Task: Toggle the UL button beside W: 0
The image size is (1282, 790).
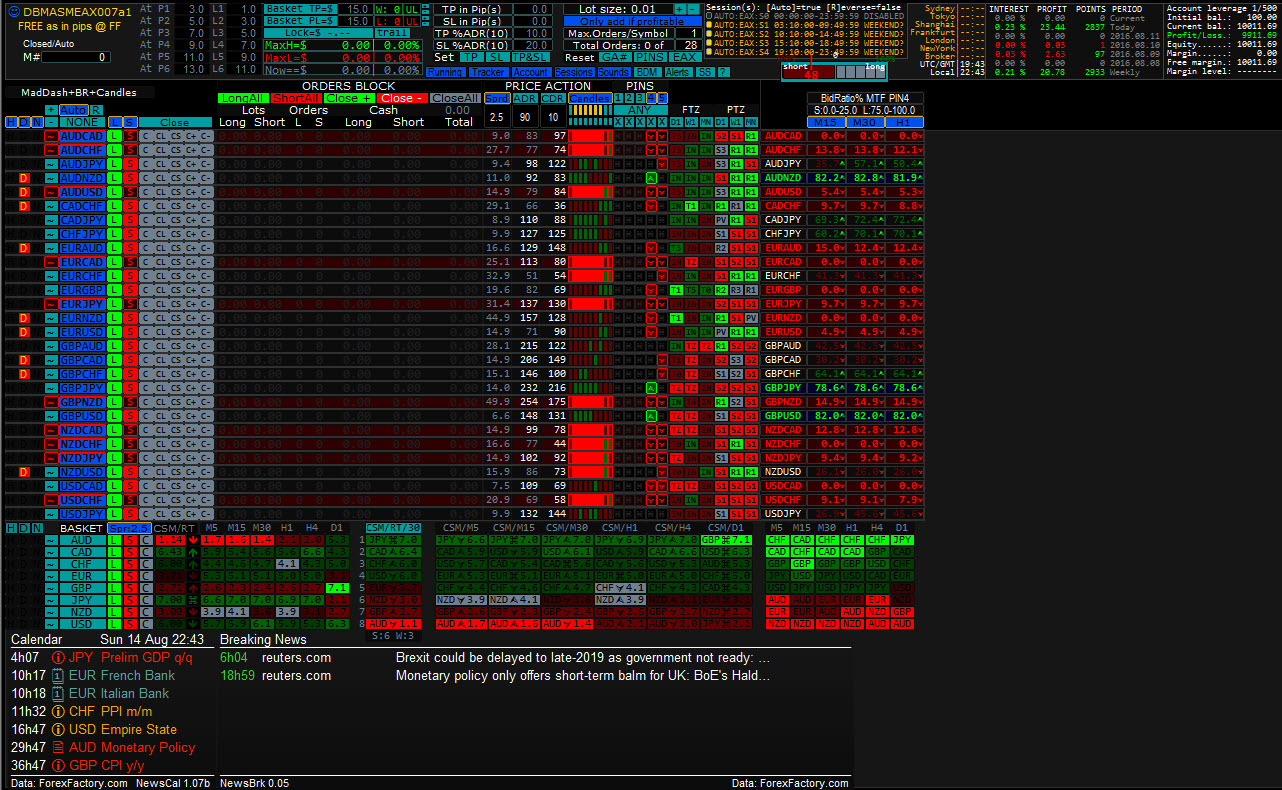Action: click(412, 8)
